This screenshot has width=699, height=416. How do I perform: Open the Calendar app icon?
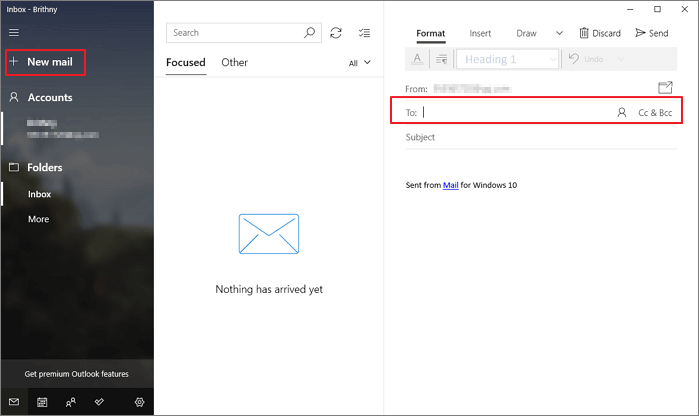click(x=42, y=402)
